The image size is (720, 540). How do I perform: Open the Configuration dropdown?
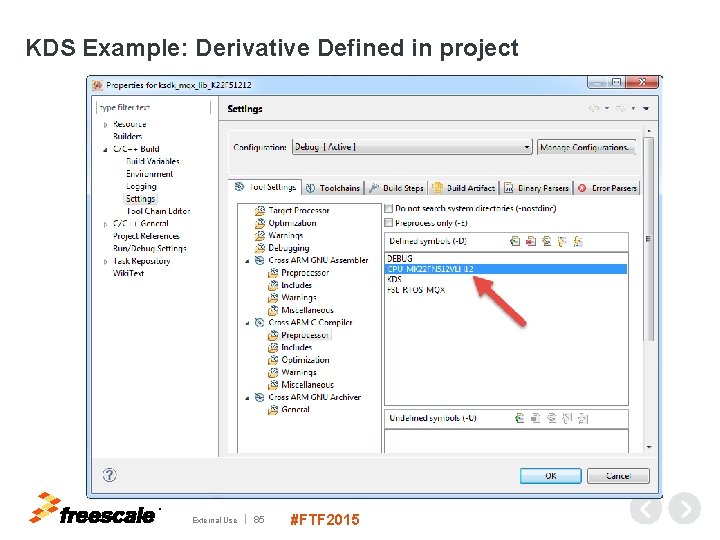(412, 147)
